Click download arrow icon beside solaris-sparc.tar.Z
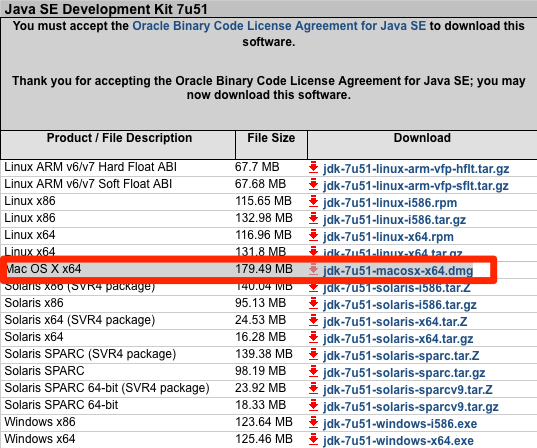 [313, 354]
